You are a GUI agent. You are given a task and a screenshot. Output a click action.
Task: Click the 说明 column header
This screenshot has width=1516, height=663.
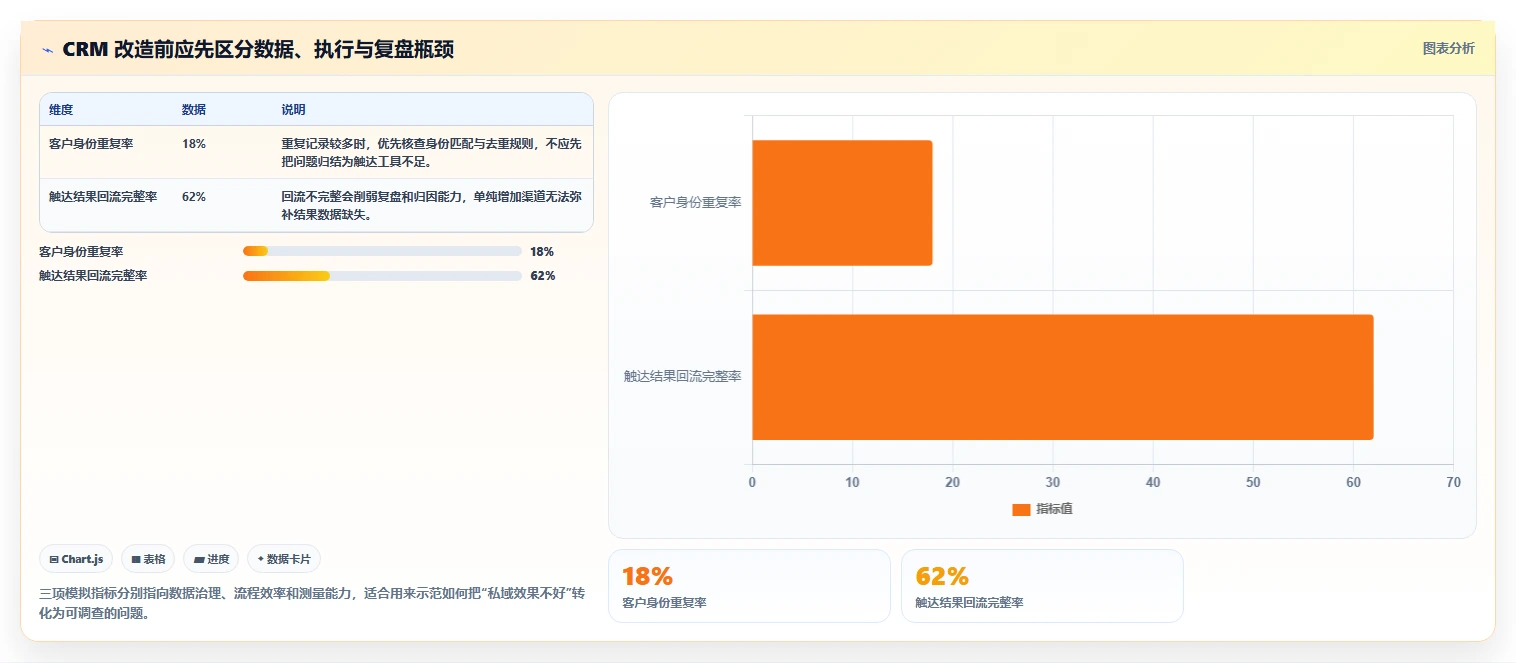[x=294, y=109]
